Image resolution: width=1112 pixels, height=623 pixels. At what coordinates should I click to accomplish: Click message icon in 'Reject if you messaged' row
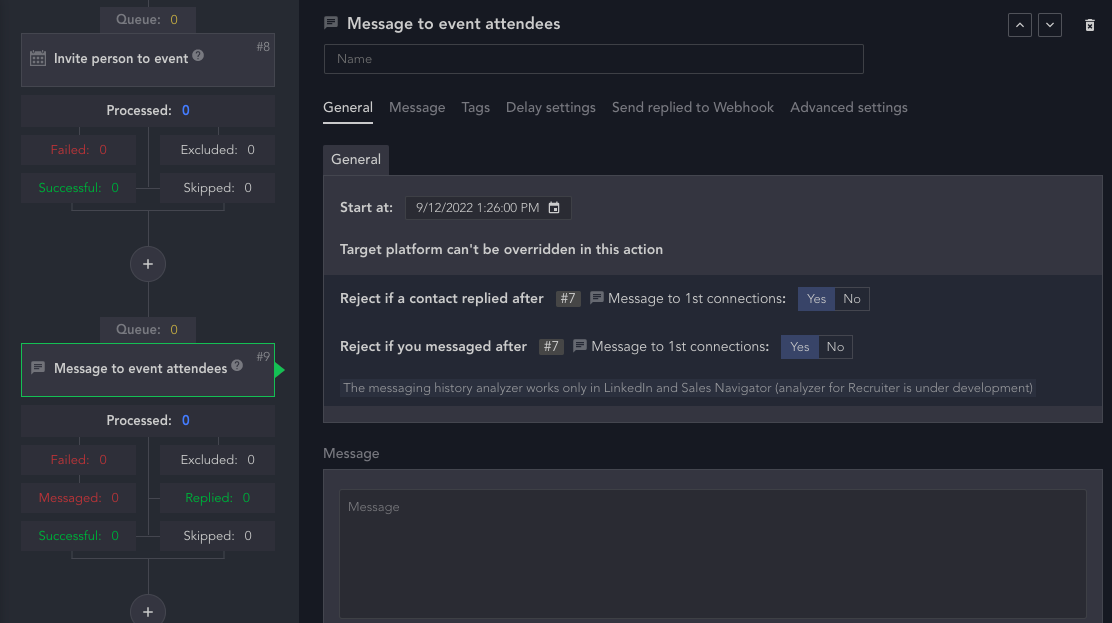579,346
